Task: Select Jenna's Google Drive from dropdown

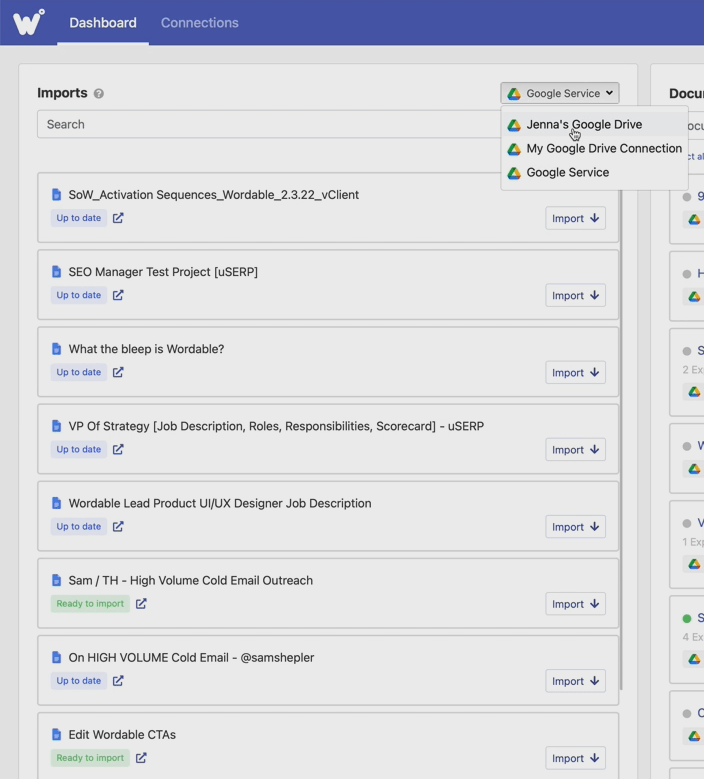Action: pyautogui.click(x=584, y=125)
